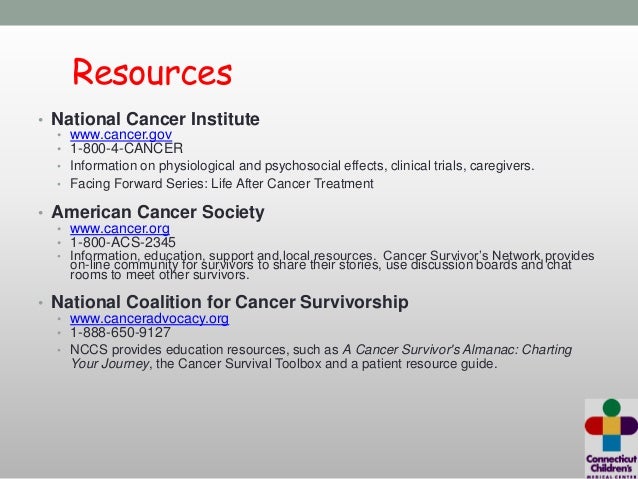Click the phone number 1-800-4-CANCER
Screen dimensions: 638x479
pos(127,148)
